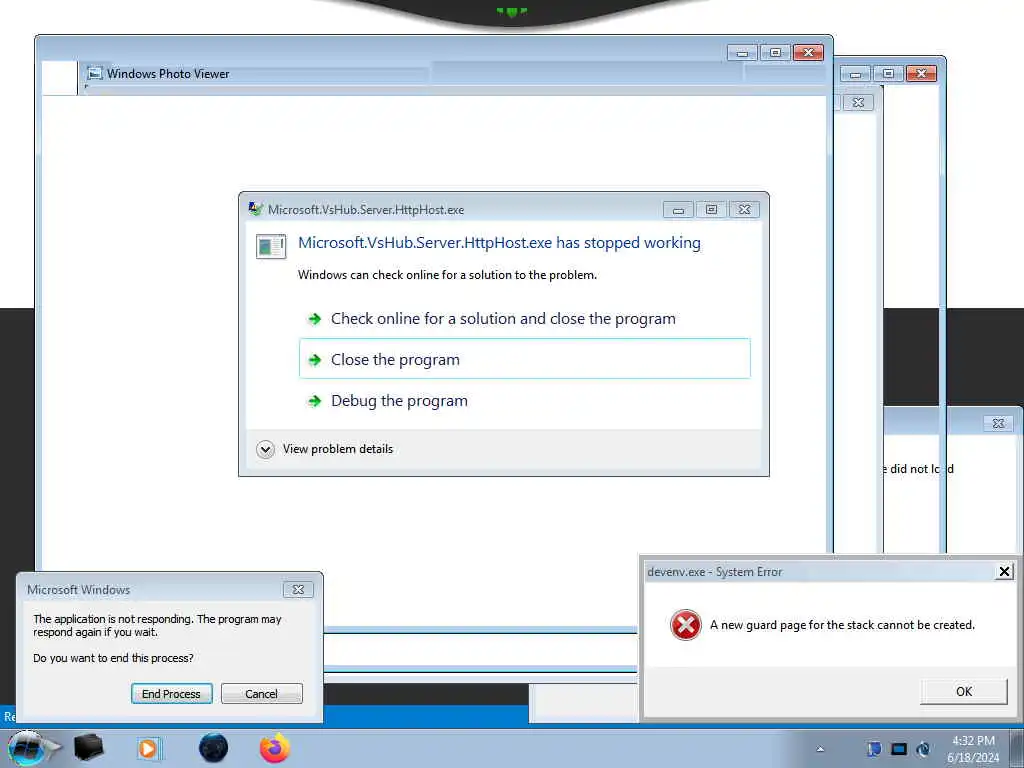Close the Microsoft.VsHub.Server.HttpHost.exe dialog
The height and width of the screenshot is (768, 1024).
pos(744,210)
